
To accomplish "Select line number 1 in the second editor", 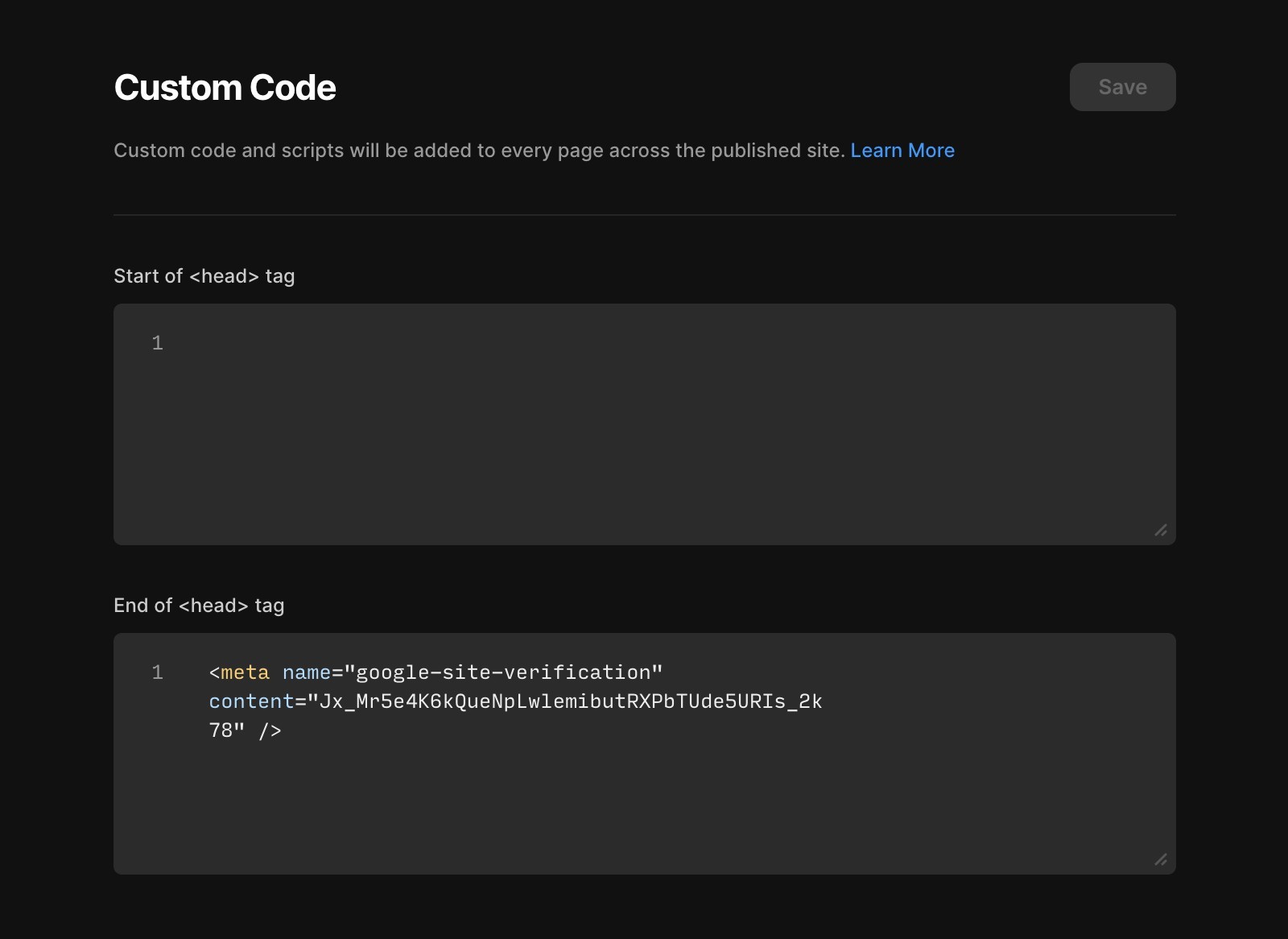I will 157,672.
